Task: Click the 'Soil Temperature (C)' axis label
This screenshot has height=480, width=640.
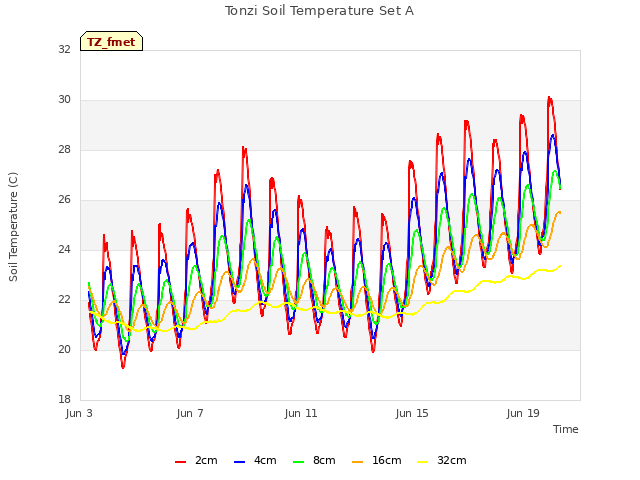Action: [x=13, y=227]
